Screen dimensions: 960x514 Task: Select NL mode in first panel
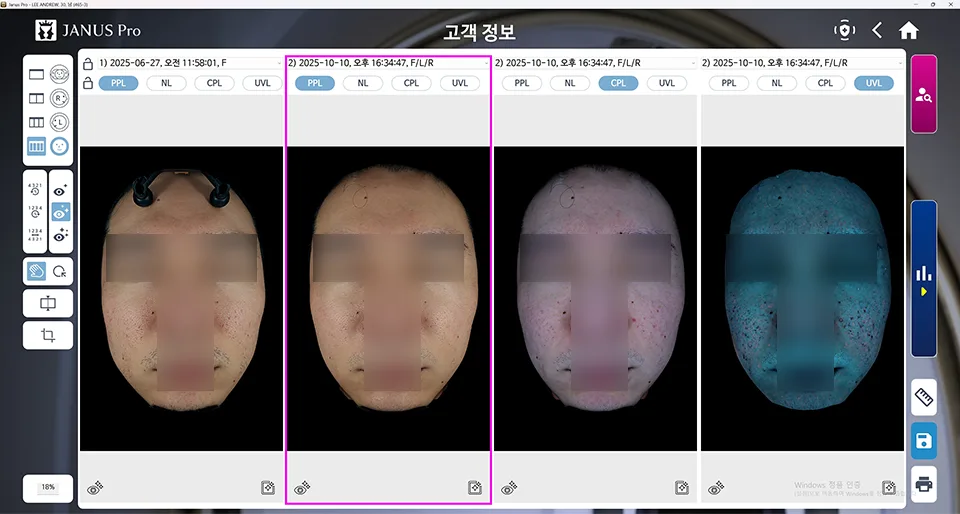click(167, 83)
